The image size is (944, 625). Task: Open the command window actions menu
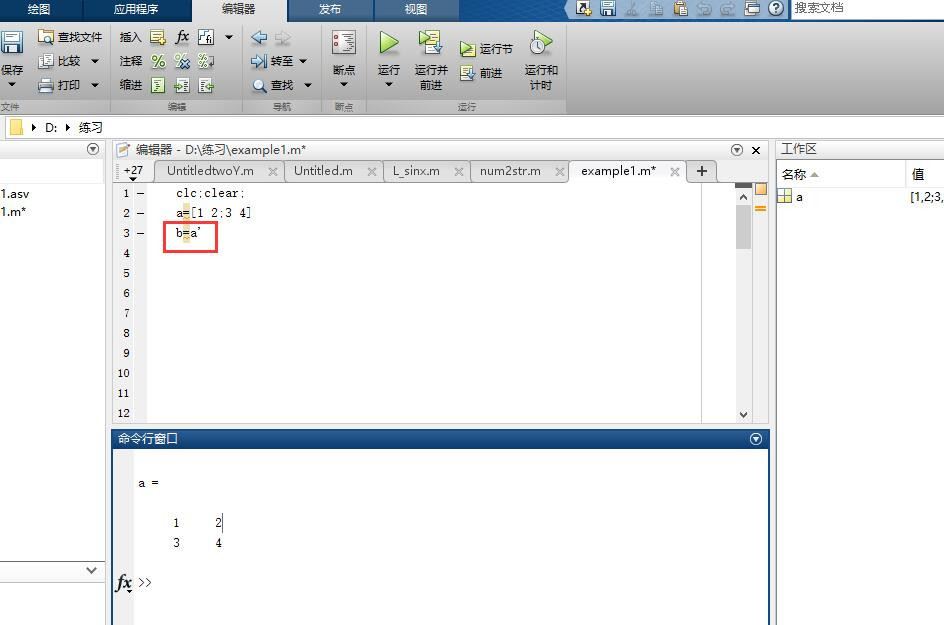pyautogui.click(x=756, y=439)
